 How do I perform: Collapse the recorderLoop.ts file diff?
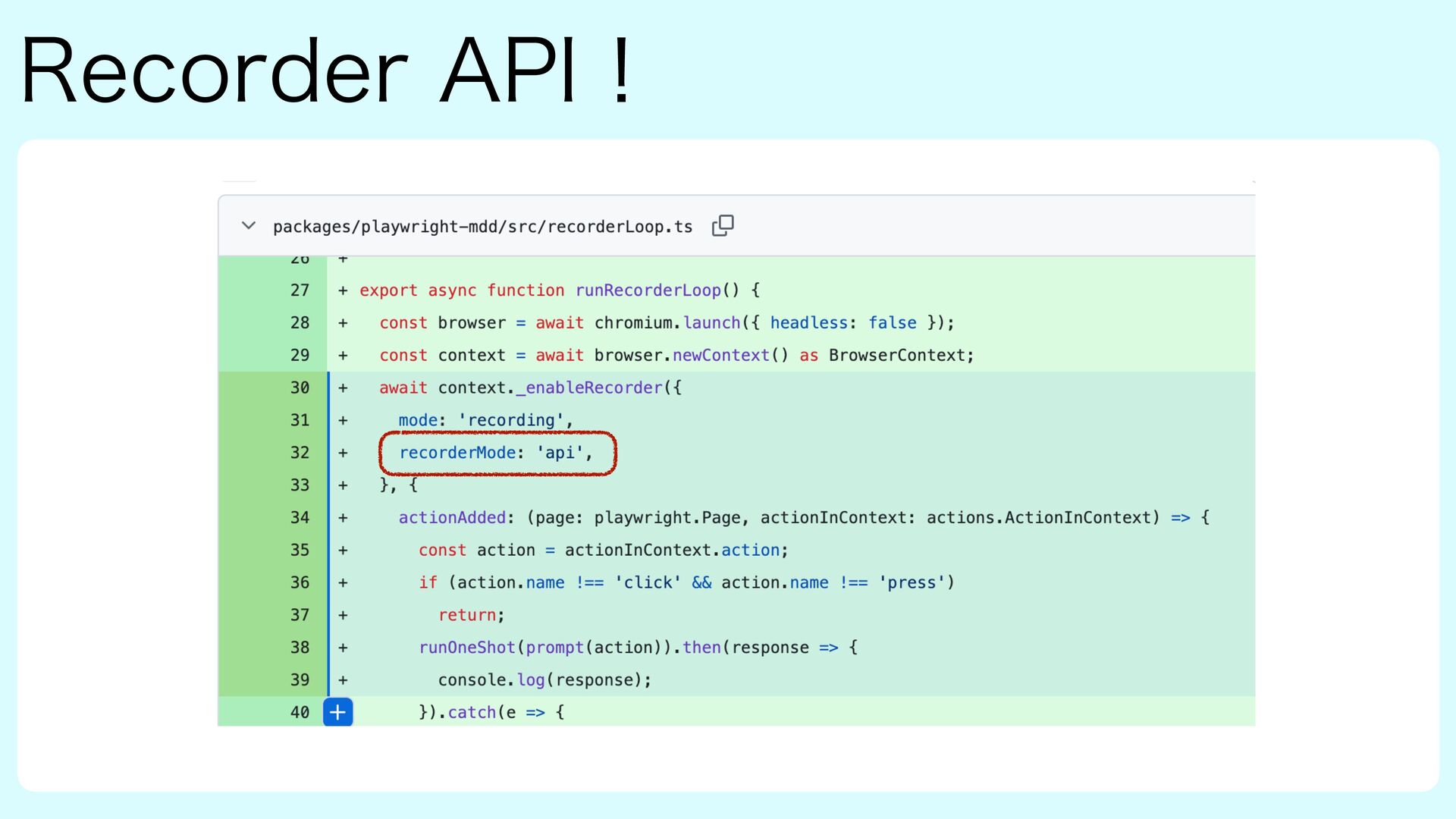click(248, 226)
